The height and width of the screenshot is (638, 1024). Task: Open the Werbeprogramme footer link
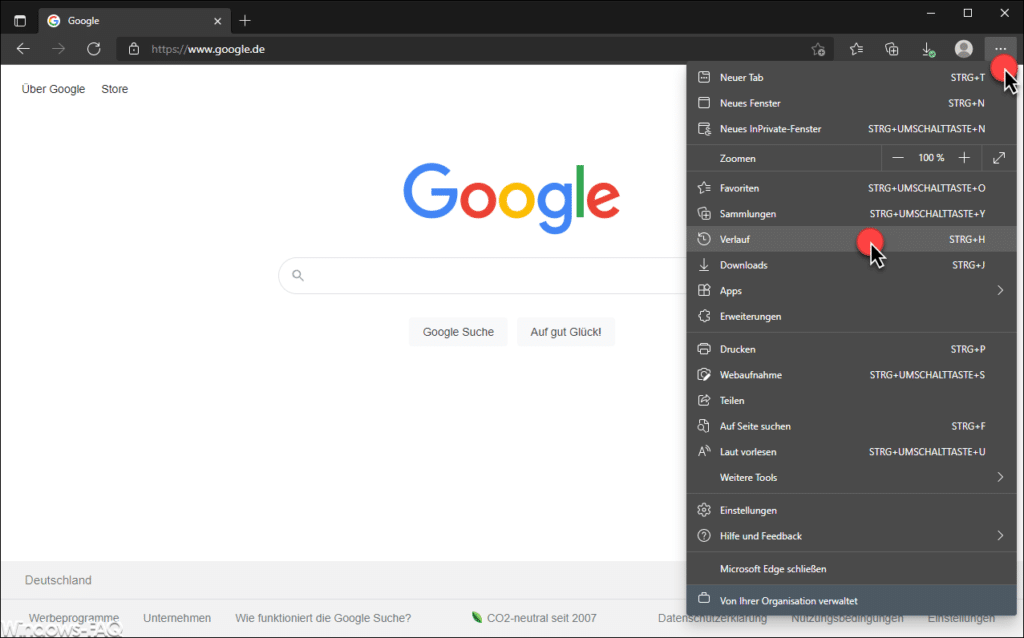pos(74,618)
